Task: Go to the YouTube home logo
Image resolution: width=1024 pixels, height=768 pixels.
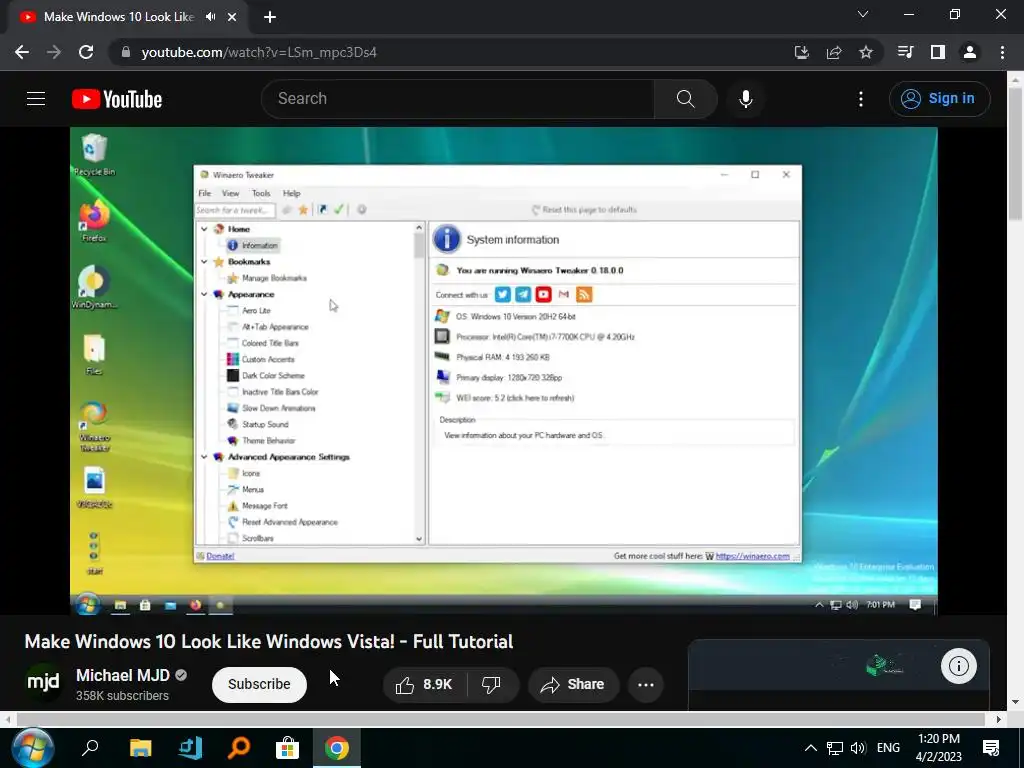Action: coord(117,99)
